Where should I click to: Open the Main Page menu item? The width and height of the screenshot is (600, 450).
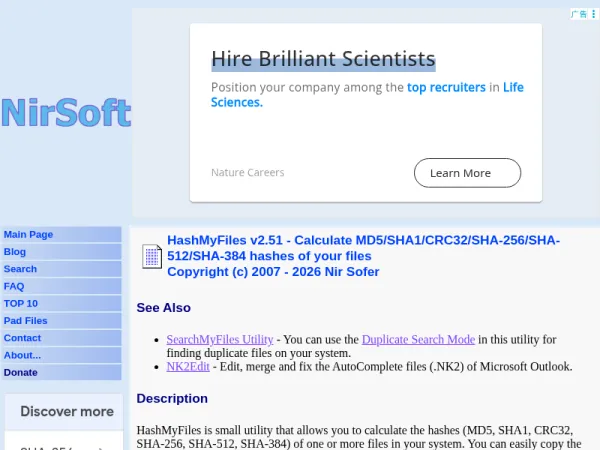click(x=61, y=235)
